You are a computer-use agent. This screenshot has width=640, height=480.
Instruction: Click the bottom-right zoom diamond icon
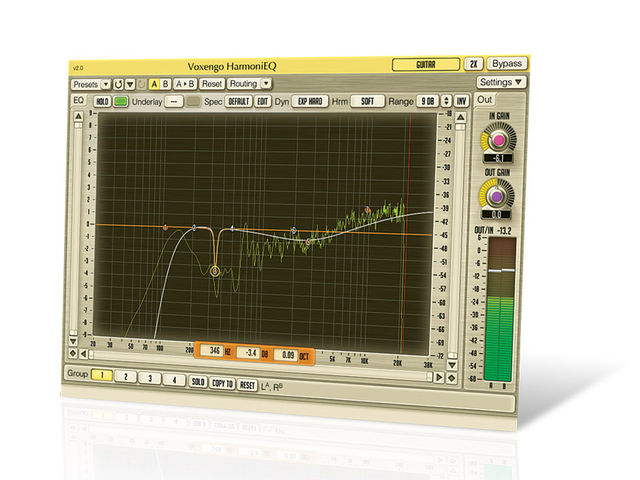tap(451, 378)
